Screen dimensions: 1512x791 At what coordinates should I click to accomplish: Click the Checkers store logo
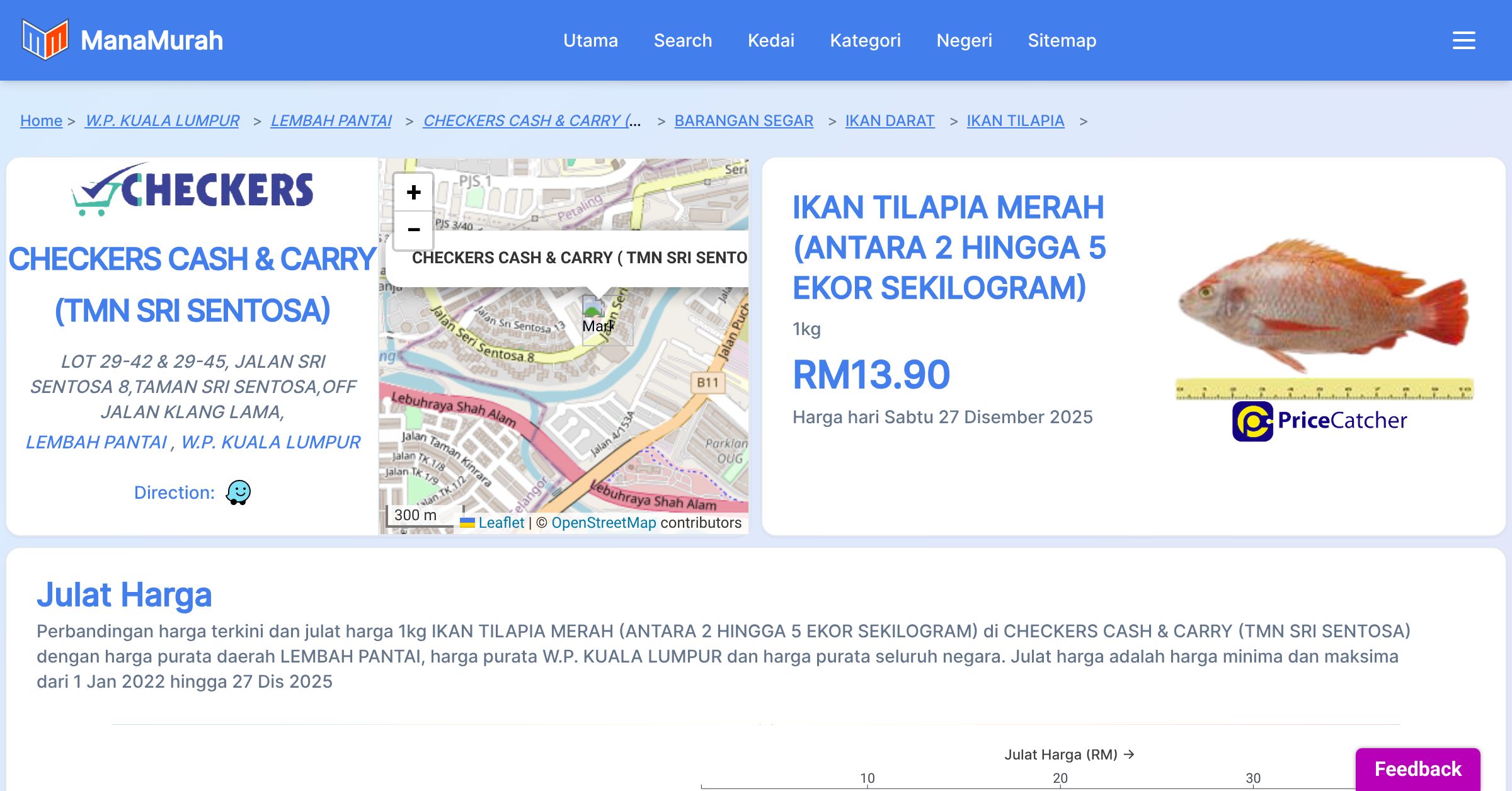(193, 189)
